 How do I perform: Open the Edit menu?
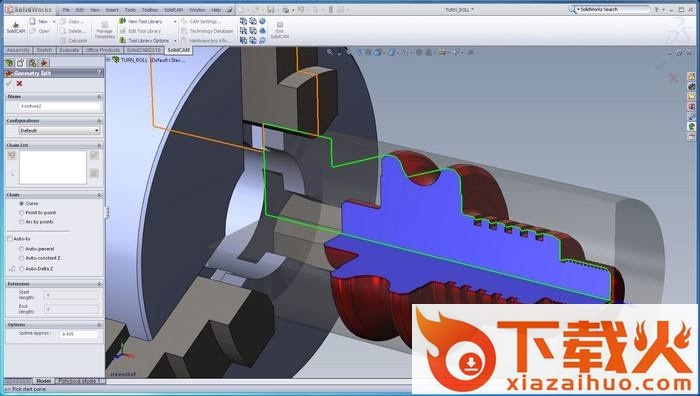click(x=80, y=9)
